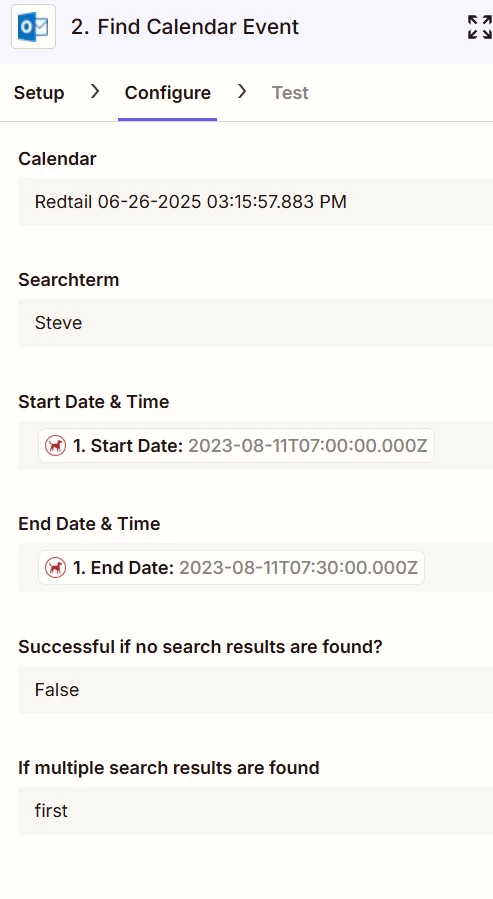Select the Configure tab
The height and width of the screenshot is (899, 493).
point(167,93)
